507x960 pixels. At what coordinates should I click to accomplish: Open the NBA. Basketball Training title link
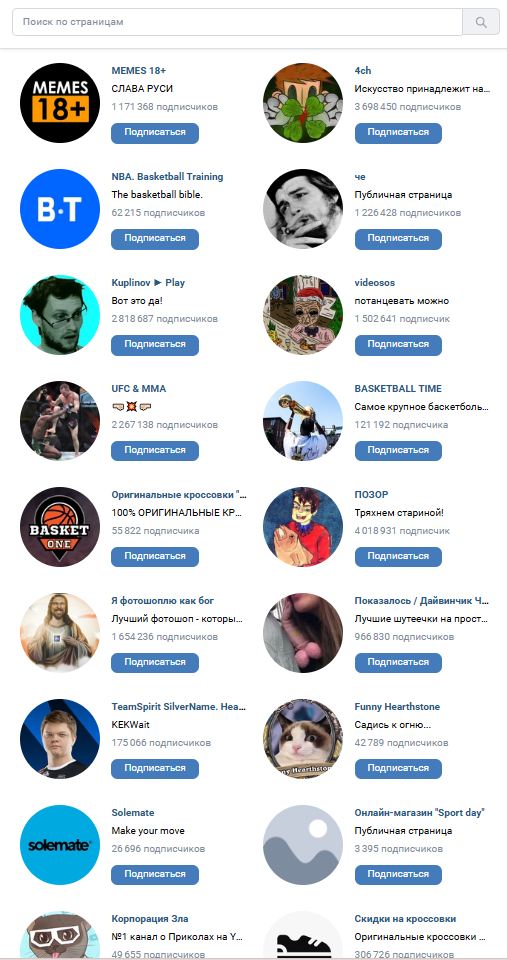click(x=167, y=177)
